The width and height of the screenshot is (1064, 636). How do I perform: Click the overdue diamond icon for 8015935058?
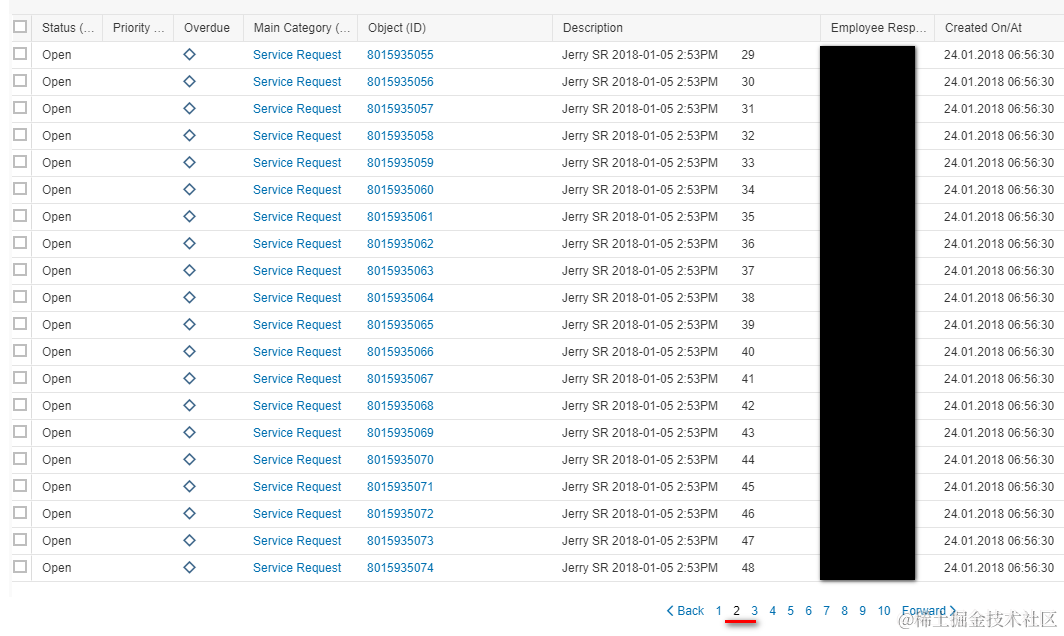point(189,135)
